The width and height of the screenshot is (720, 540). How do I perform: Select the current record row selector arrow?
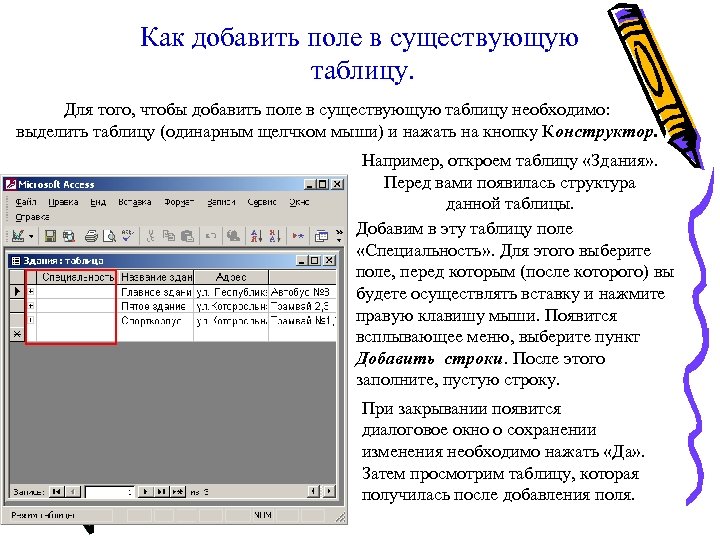17,292
